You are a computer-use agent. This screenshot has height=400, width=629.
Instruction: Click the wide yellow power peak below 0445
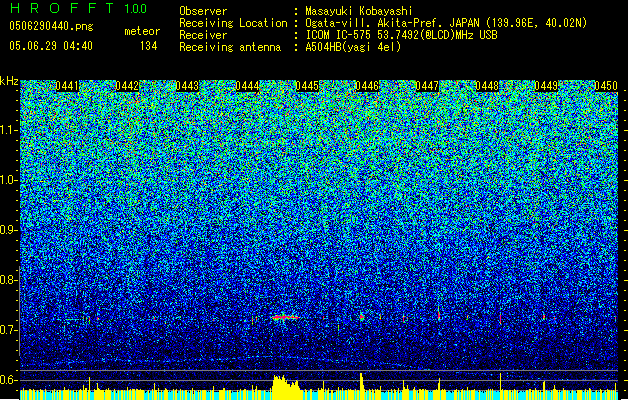(x=286, y=388)
